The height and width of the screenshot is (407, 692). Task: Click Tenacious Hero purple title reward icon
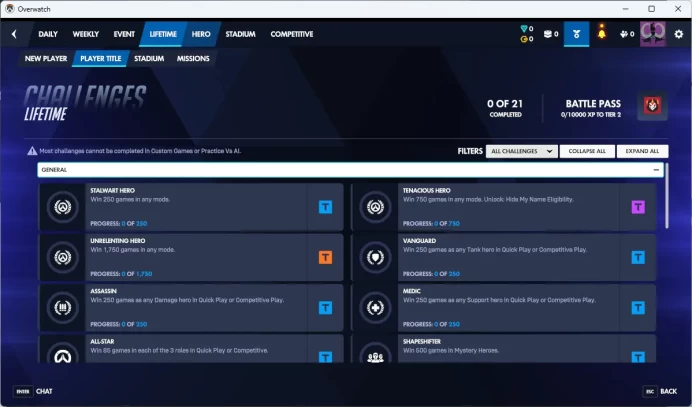pyautogui.click(x=638, y=207)
